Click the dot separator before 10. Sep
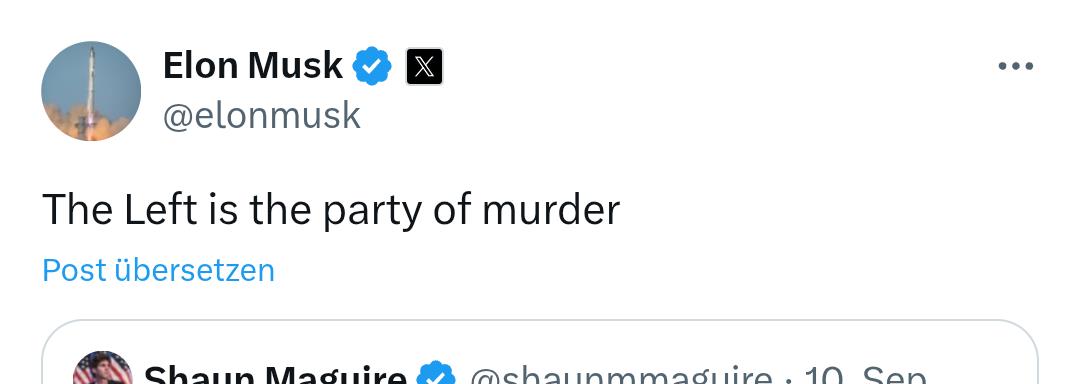1080x384 pixels. pos(787,377)
